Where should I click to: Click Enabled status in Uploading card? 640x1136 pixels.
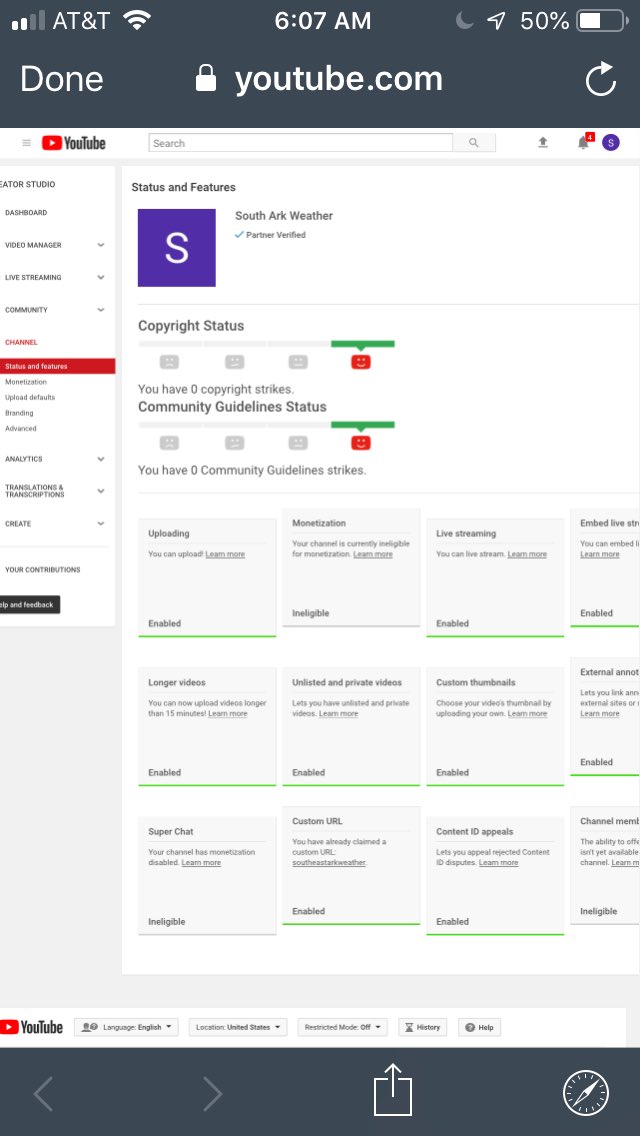(165, 623)
